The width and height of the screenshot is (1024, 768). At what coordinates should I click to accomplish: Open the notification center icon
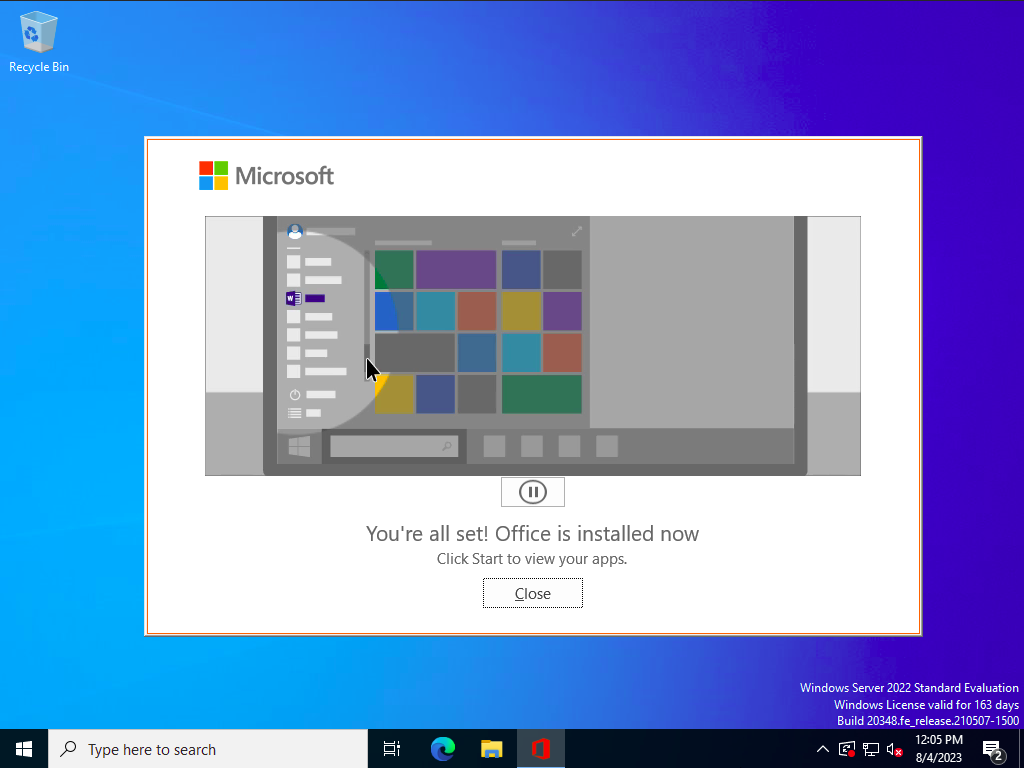993,750
